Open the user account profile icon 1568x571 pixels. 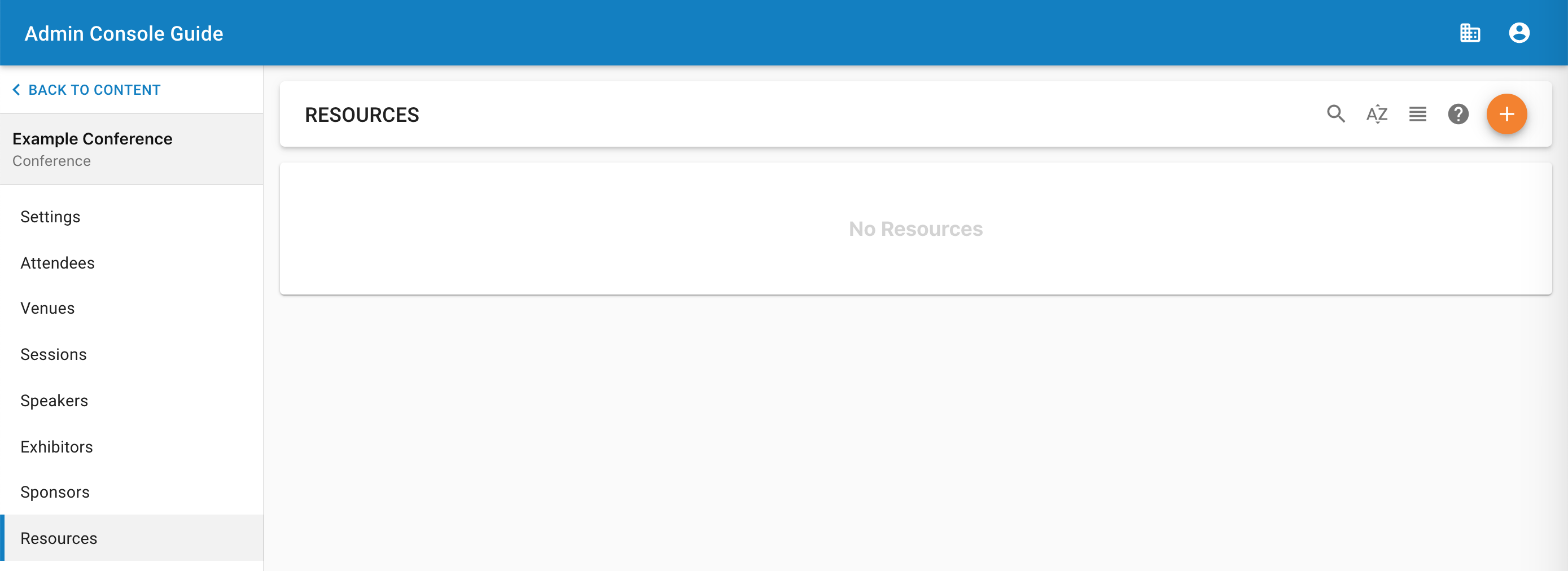[1519, 33]
